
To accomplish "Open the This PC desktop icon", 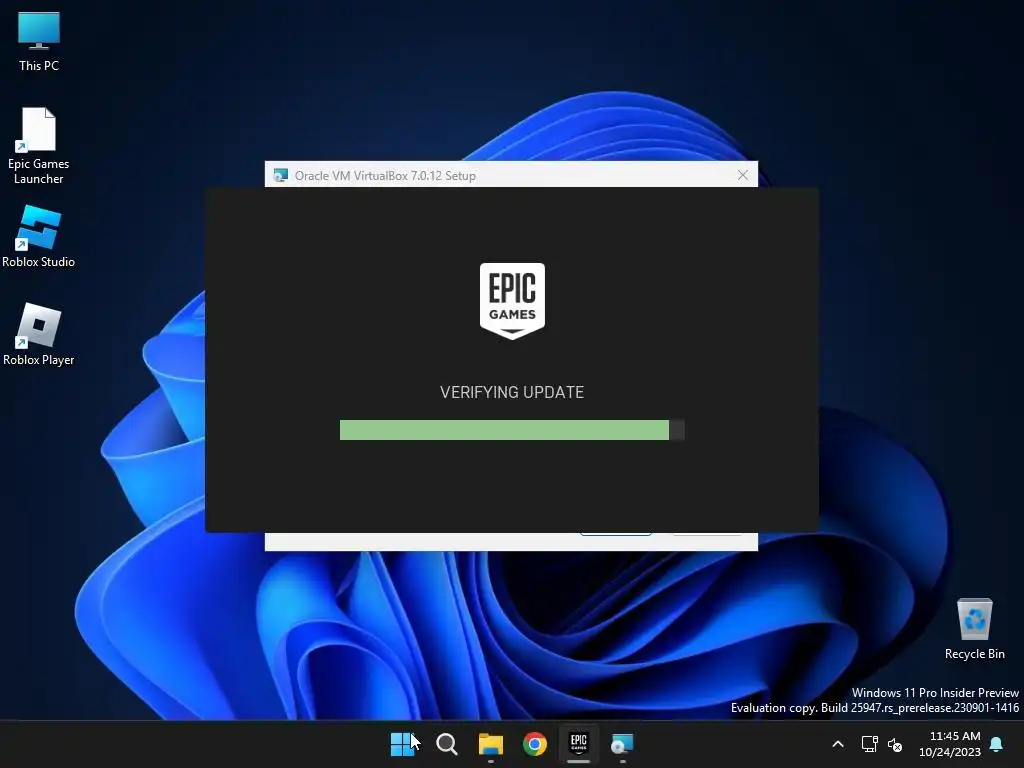I will tap(39, 42).
